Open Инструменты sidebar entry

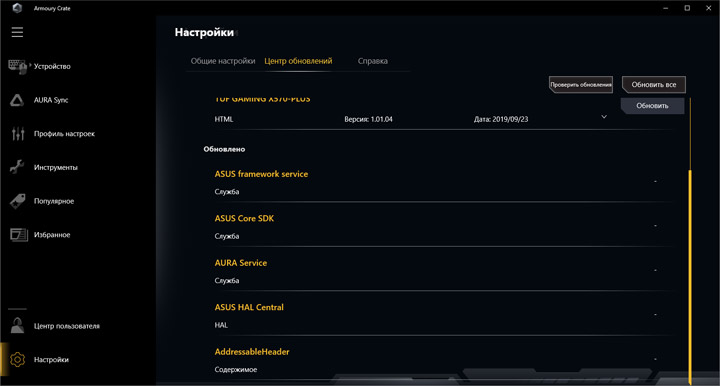(x=56, y=168)
